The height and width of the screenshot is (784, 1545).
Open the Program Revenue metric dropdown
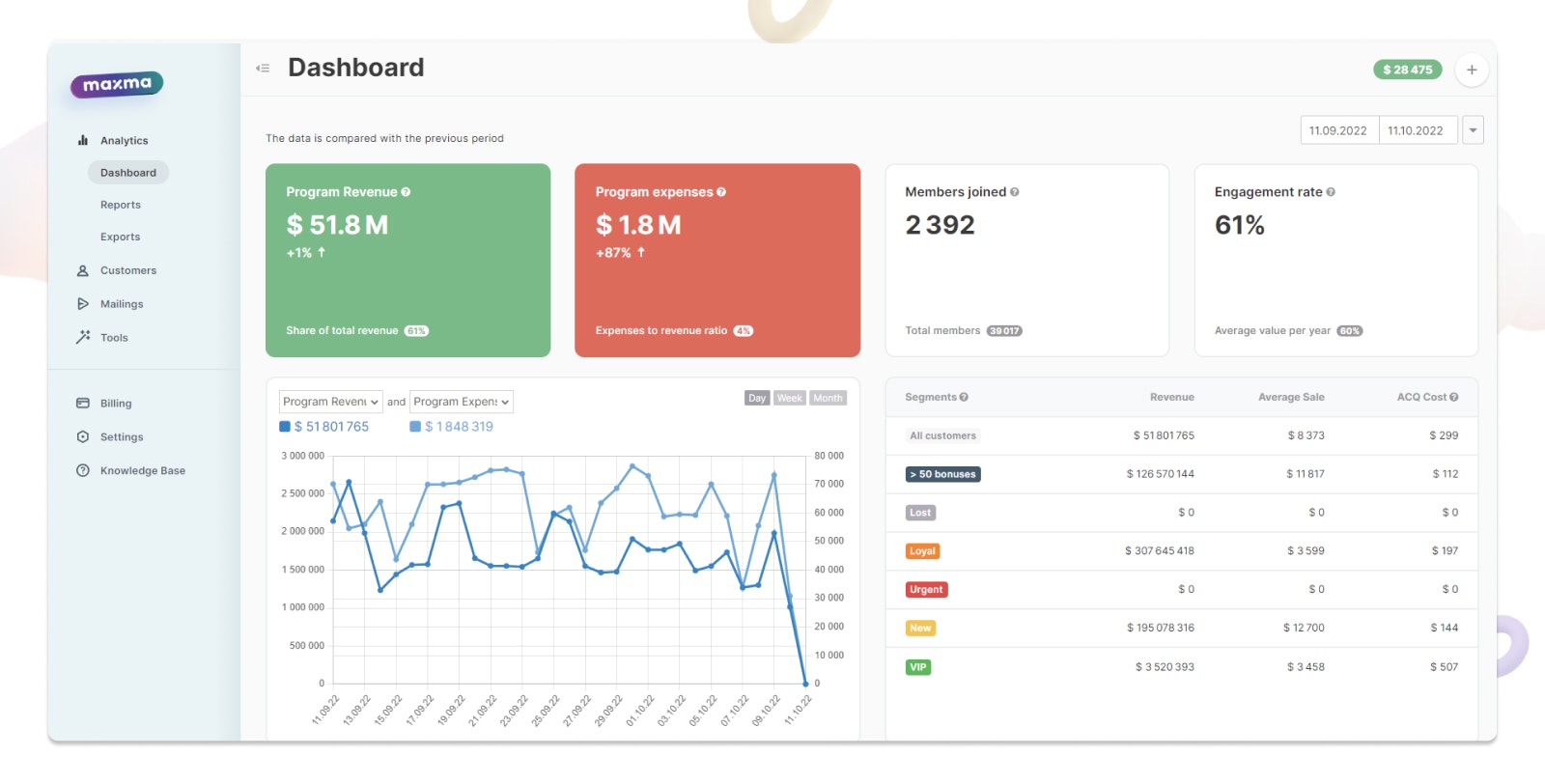[330, 402]
